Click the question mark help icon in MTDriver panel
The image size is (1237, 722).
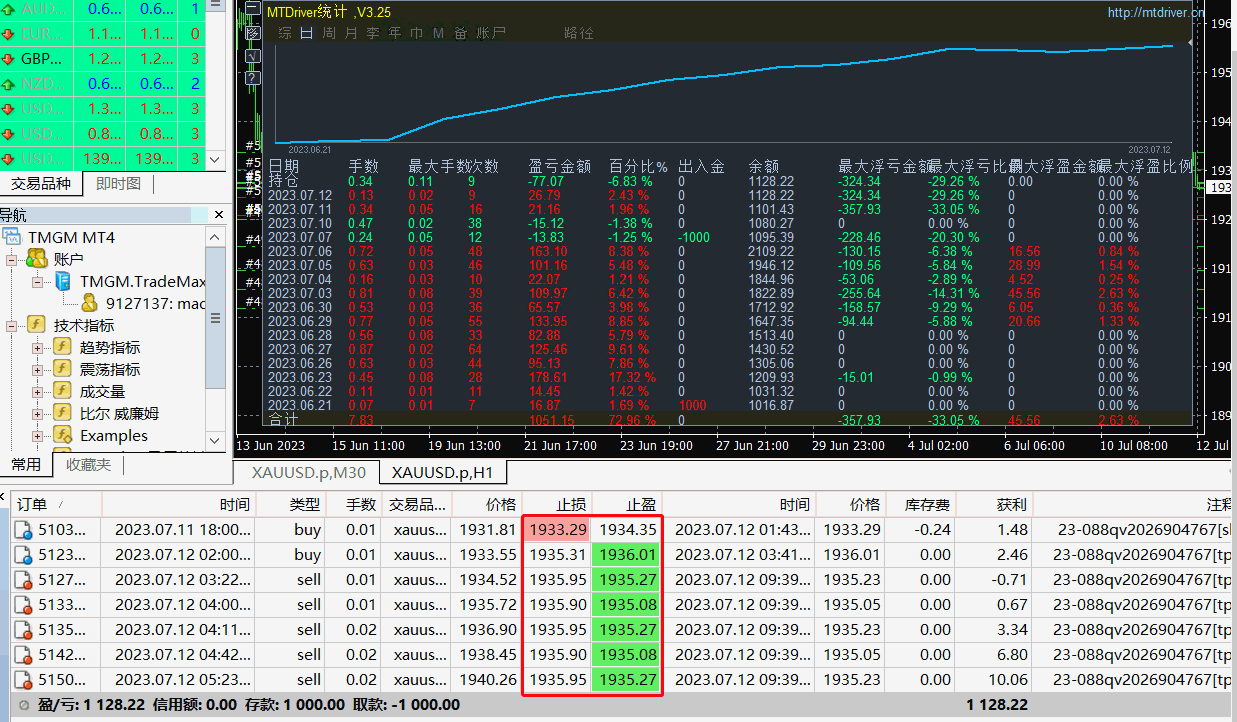[x=253, y=77]
